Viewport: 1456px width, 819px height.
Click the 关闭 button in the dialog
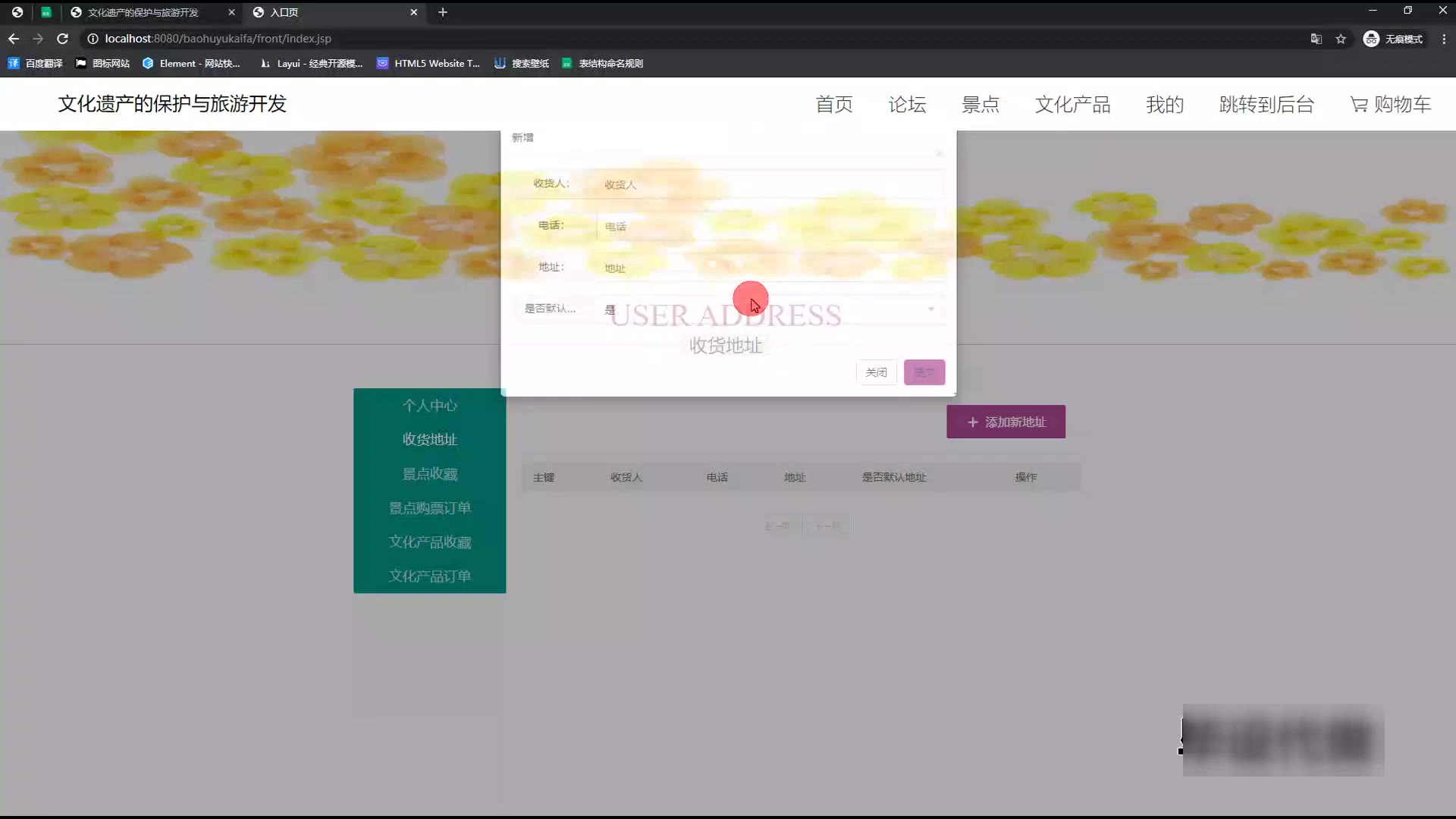tap(876, 372)
